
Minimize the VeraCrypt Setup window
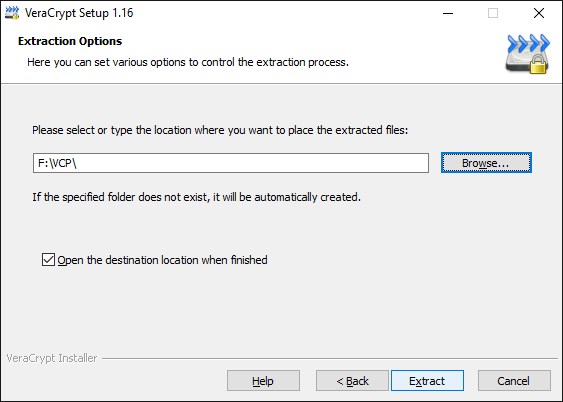tap(448, 13)
